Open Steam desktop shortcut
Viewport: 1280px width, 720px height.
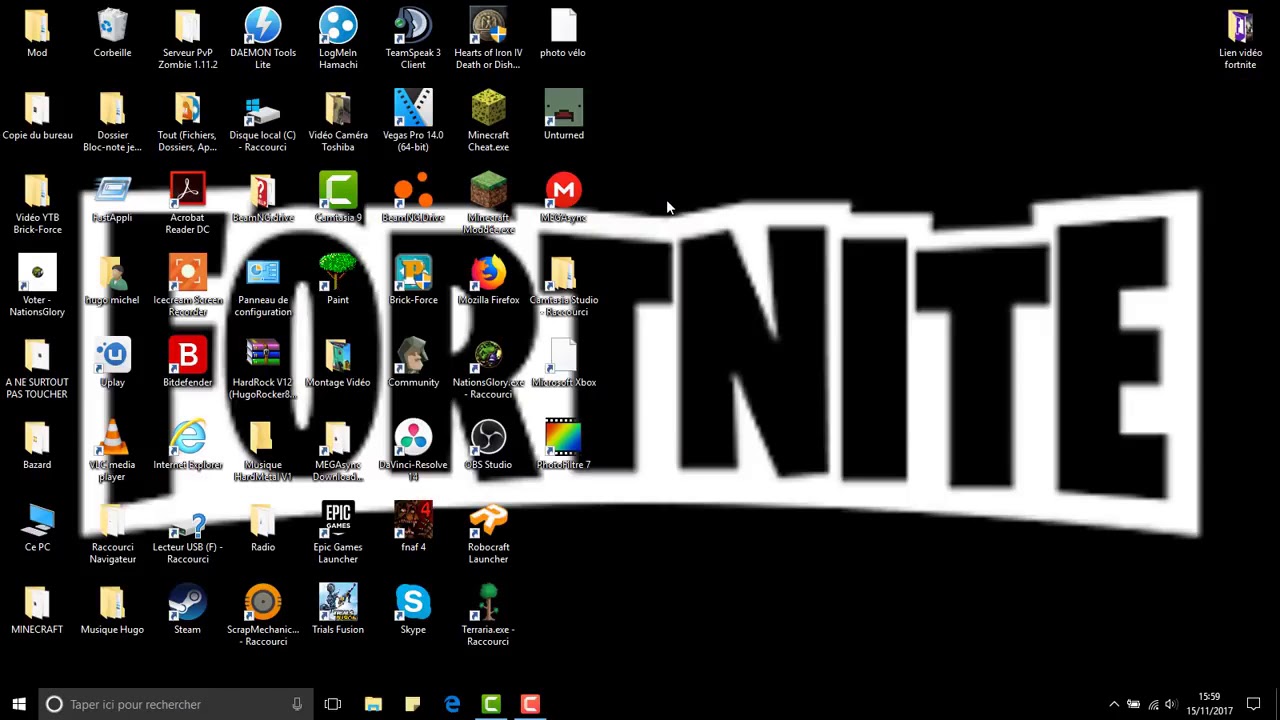coord(187,609)
